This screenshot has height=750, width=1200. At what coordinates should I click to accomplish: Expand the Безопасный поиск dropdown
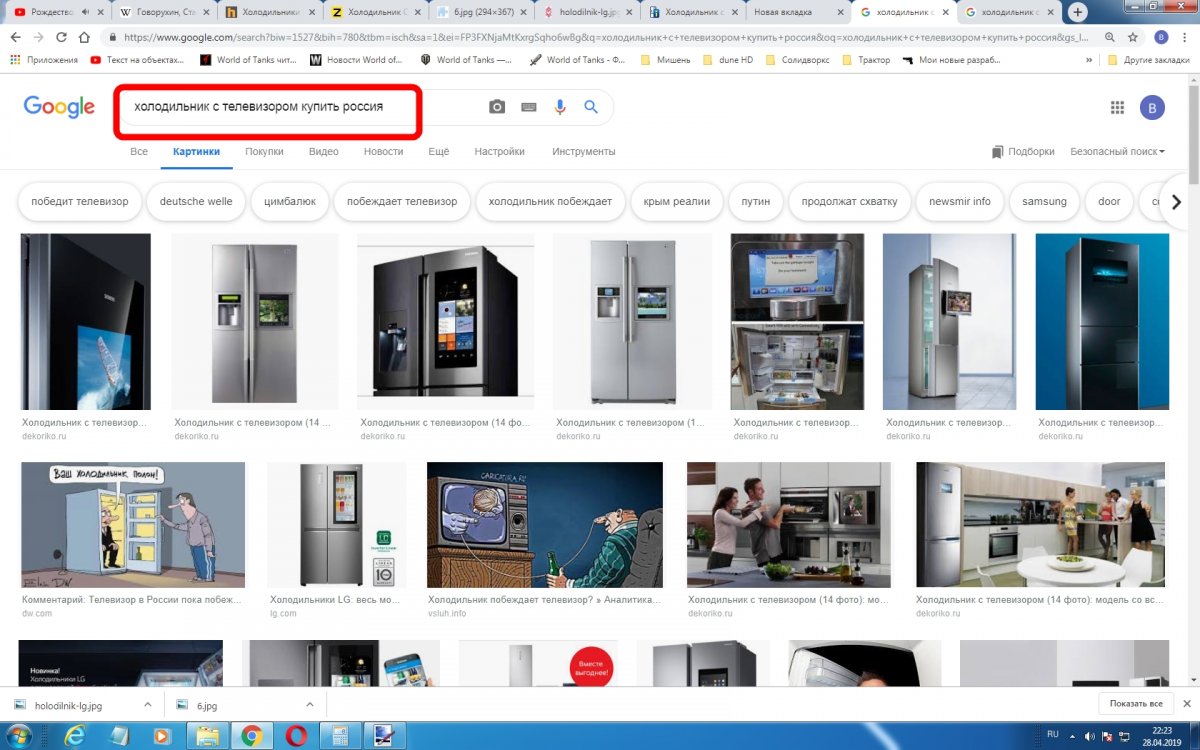point(1117,152)
